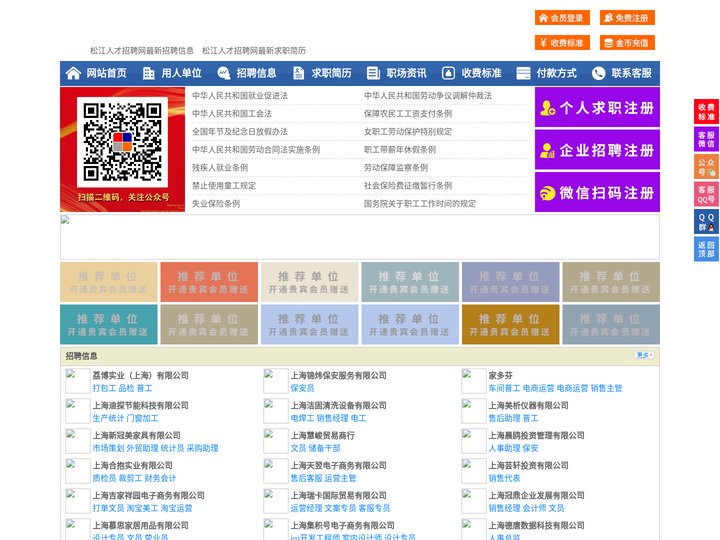This screenshot has width=720, height=540.
Task: Open the 联系客服 navigation item
Action: tap(631, 73)
